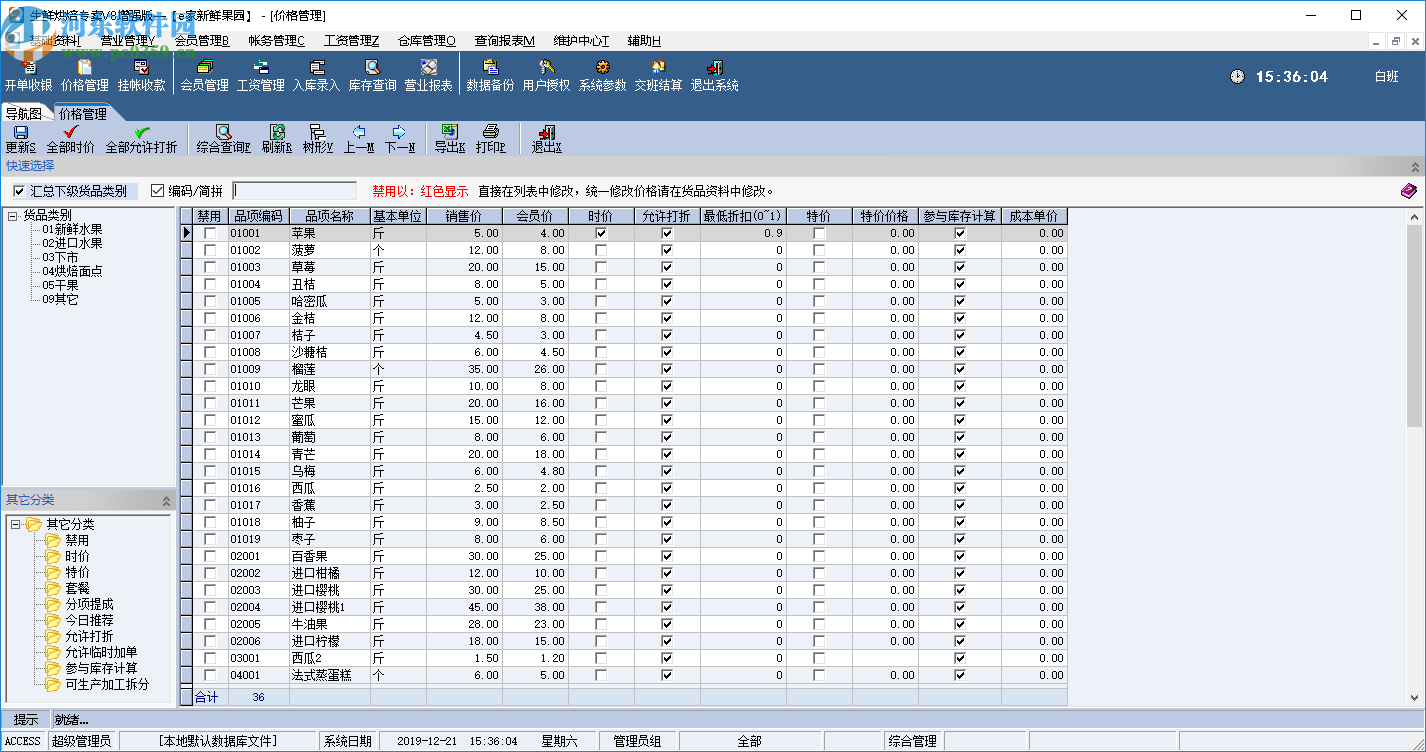1426x752 pixels.
Task: Uncheck the 编码/简拼 checkbox
Action: click(x=157, y=191)
